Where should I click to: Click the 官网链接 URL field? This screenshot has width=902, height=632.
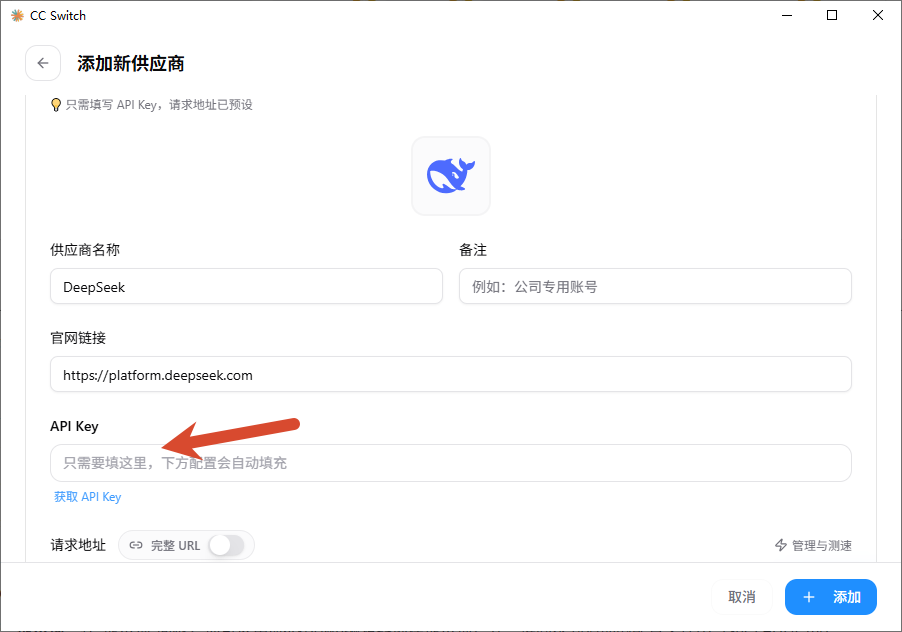451,374
